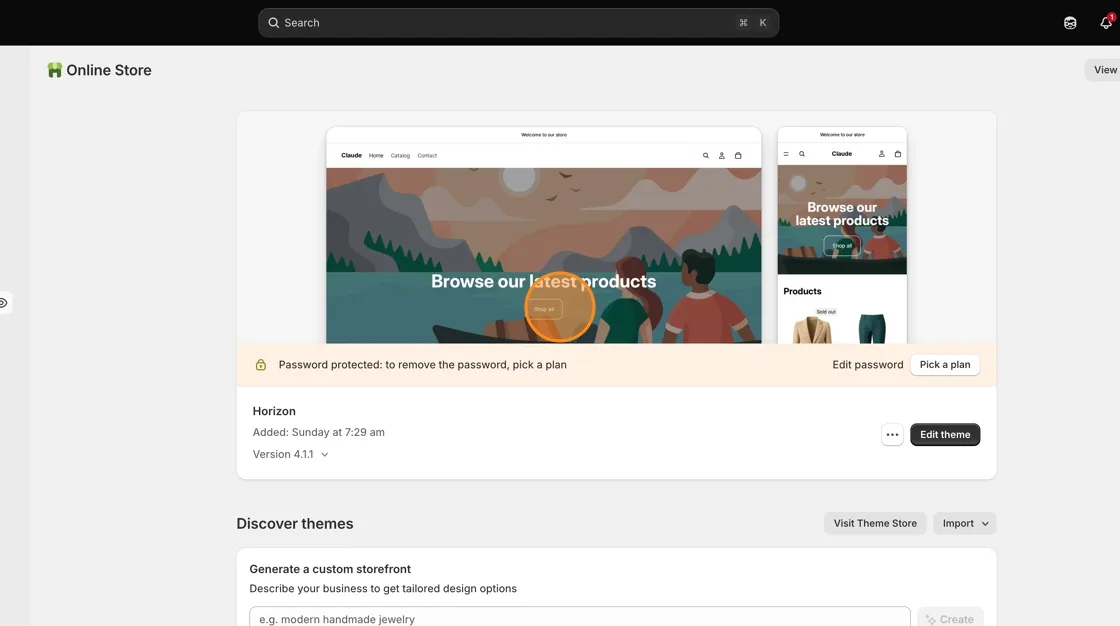Click the Products heading in mobile preview
Image resolution: width=1120 pixels, height=626 pixels.
(x=802, y=291)
